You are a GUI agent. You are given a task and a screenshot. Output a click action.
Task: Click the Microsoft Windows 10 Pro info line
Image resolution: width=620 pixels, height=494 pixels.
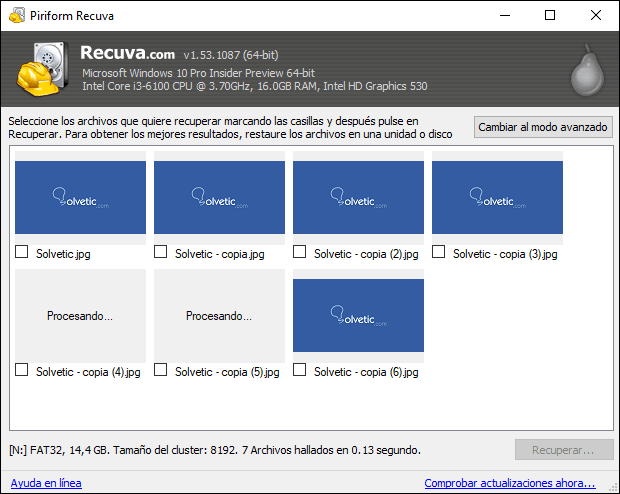[x=198, y=73]
